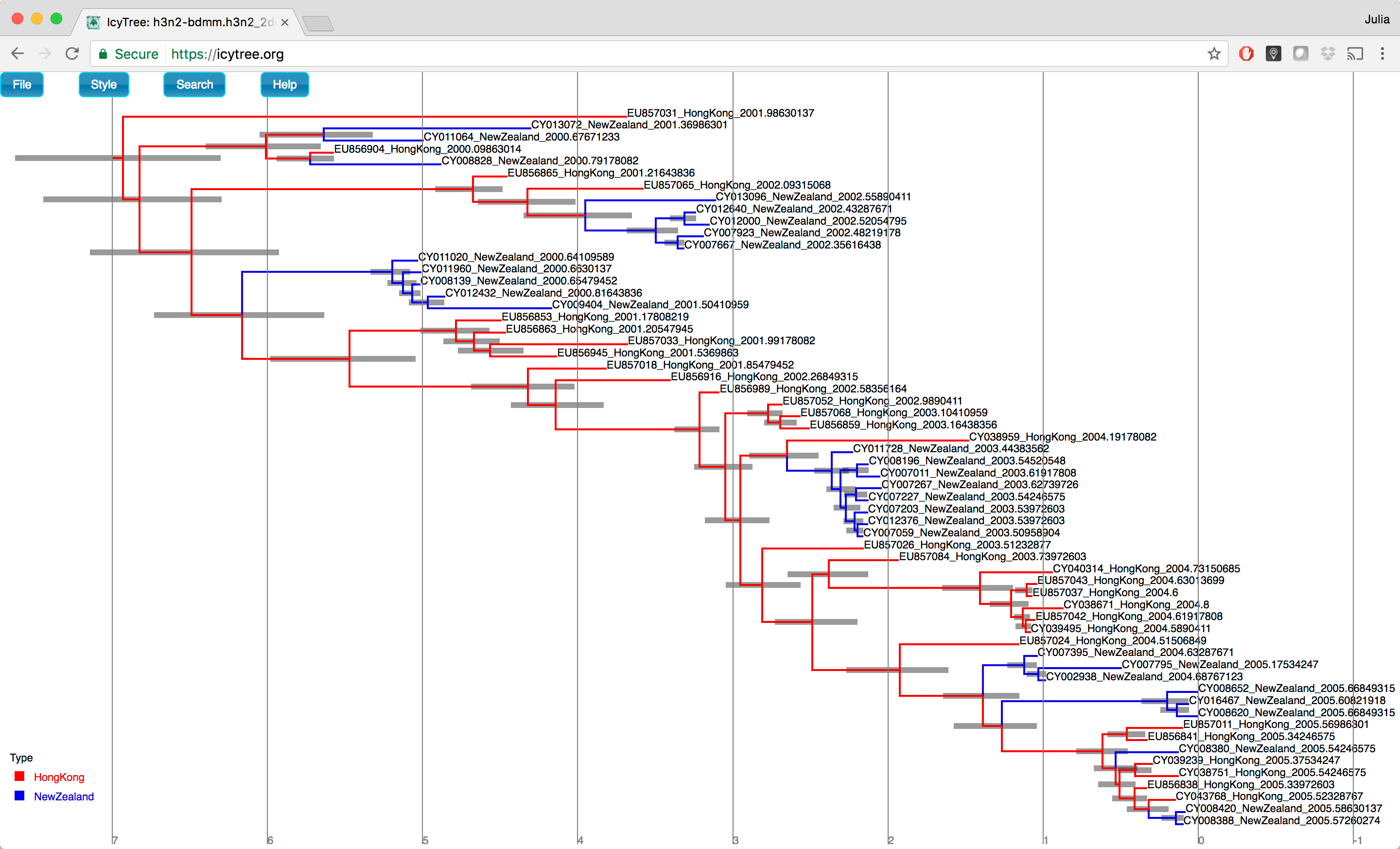Viewport: 1400px width, 849px height.
Task: Close the IcyTree browser tab
Action: [x=285, y=22]
